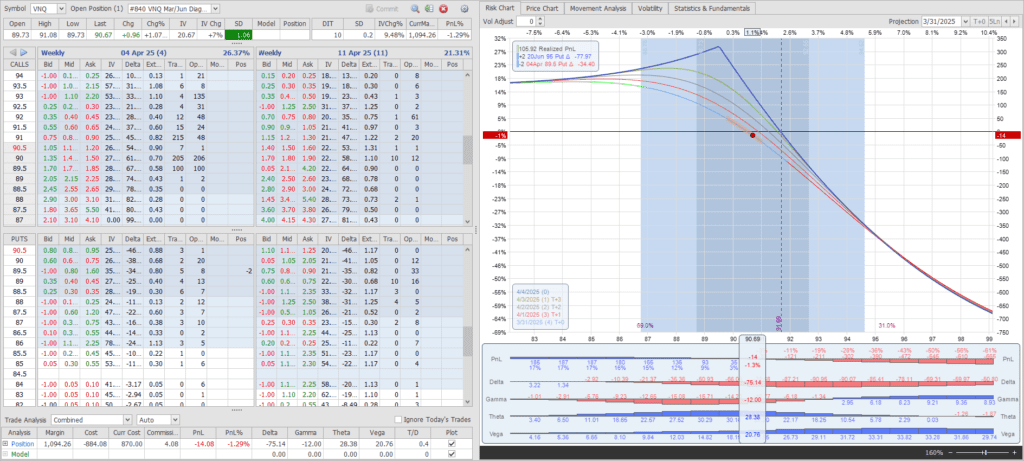Screen dimensions: 1024x461
Task: Expand the Model analysis row
Action: (5, 453)
